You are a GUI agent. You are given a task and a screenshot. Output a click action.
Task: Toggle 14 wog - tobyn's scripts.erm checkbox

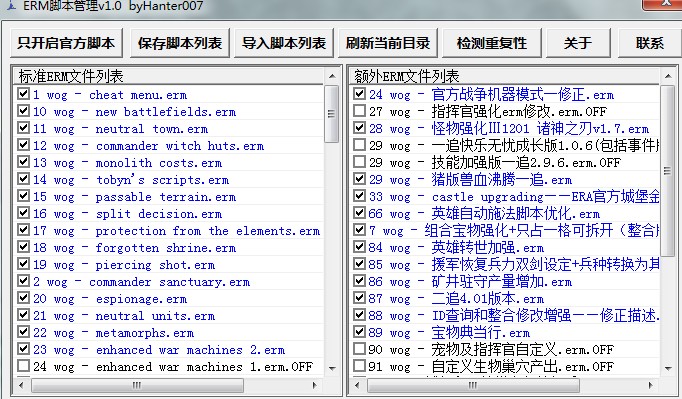23,179
